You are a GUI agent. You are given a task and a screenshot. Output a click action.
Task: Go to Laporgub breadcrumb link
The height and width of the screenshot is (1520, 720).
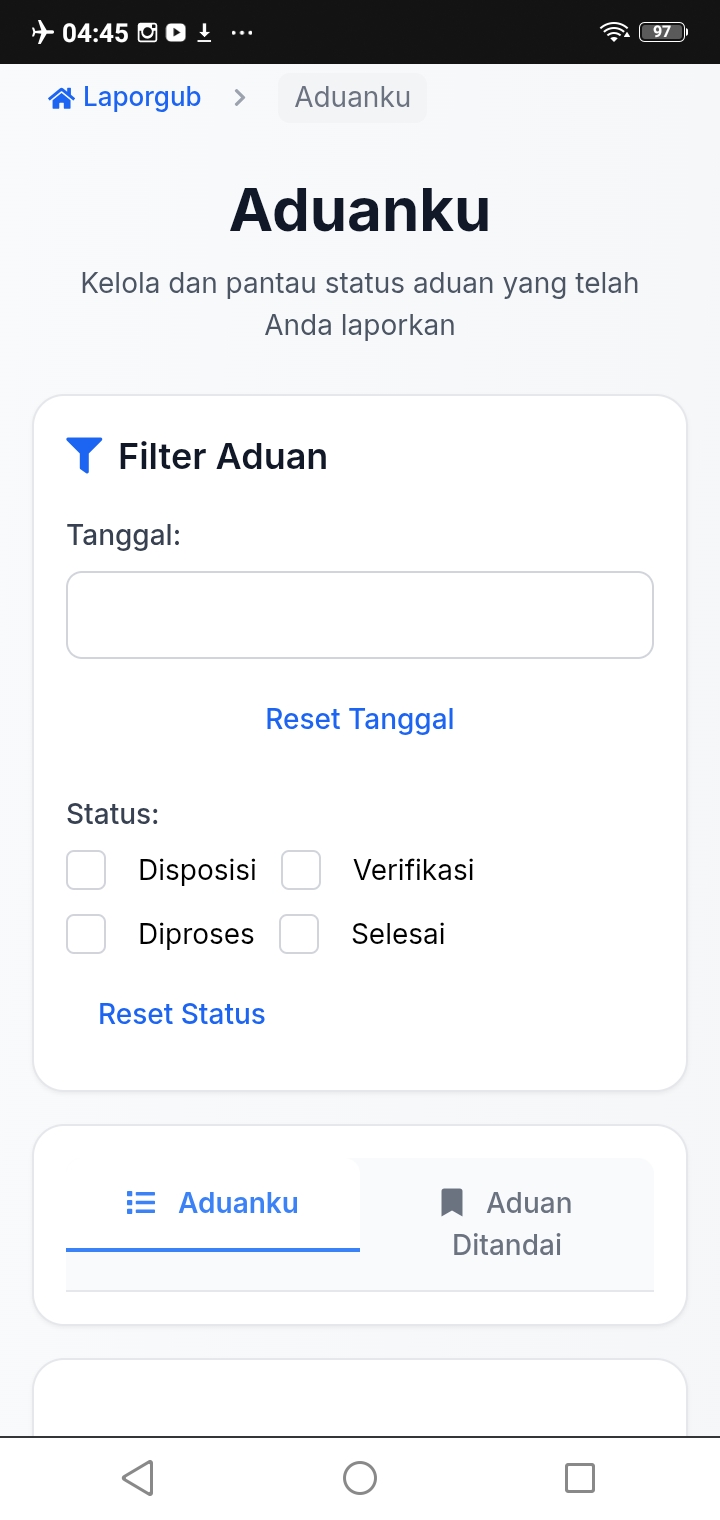(x=141, y=98)
